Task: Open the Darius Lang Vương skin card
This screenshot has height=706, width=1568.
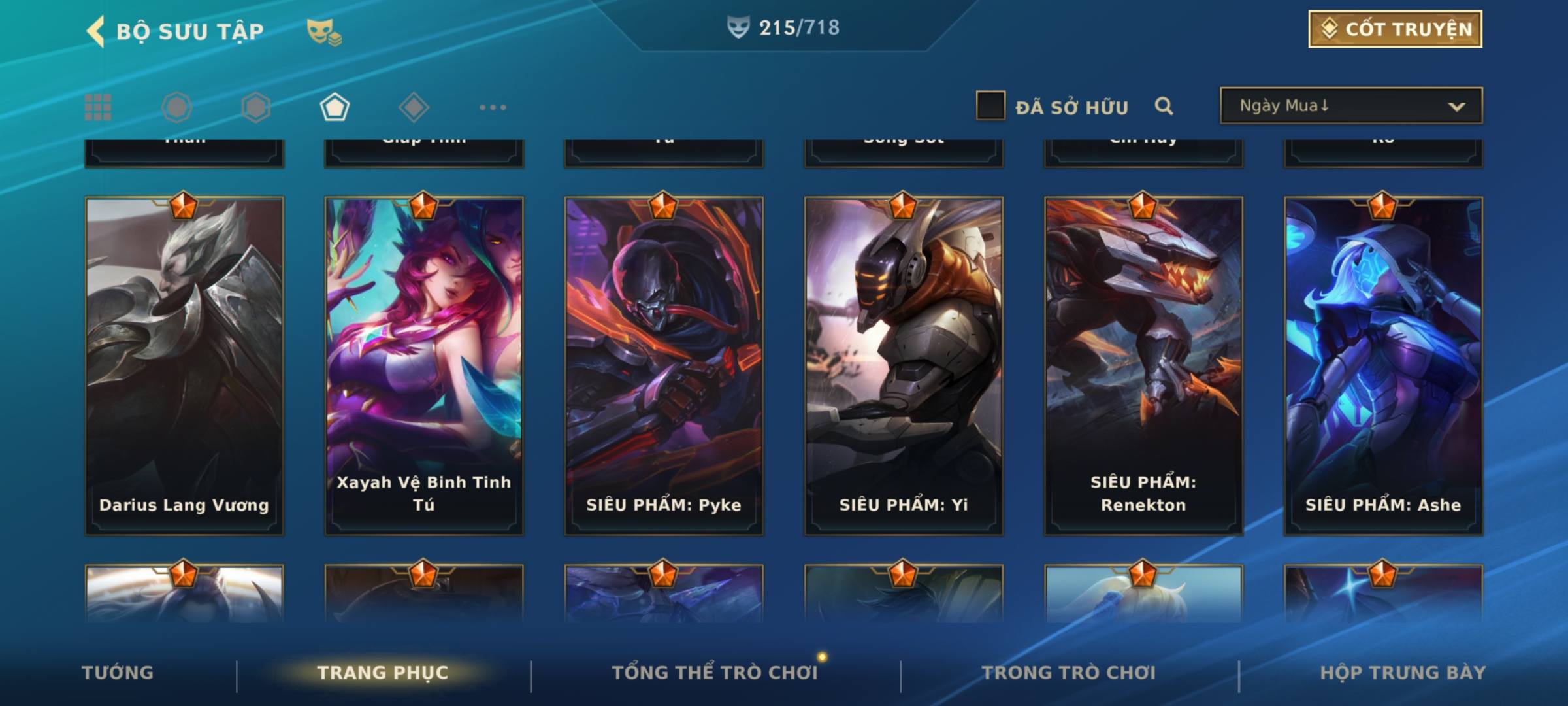Action: click(184, 366)
